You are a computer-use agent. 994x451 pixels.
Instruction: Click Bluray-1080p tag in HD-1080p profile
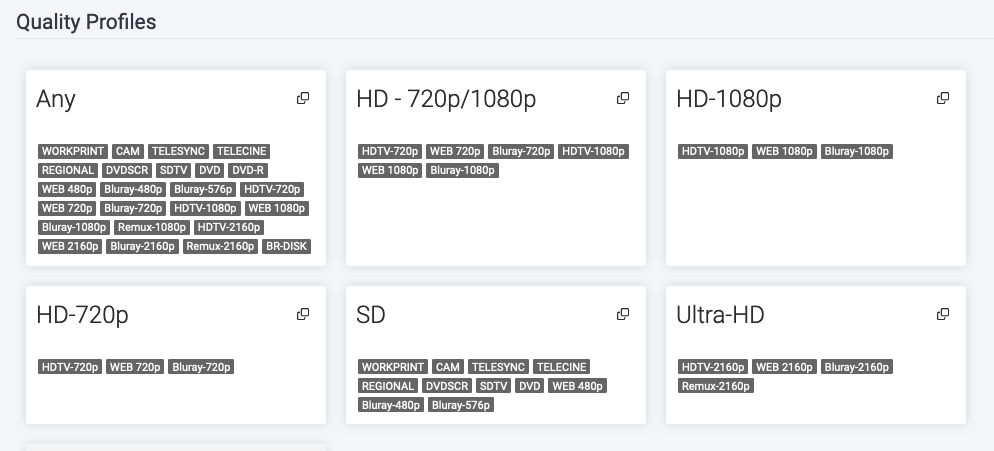pyautogui.click(x=857, y=151)
